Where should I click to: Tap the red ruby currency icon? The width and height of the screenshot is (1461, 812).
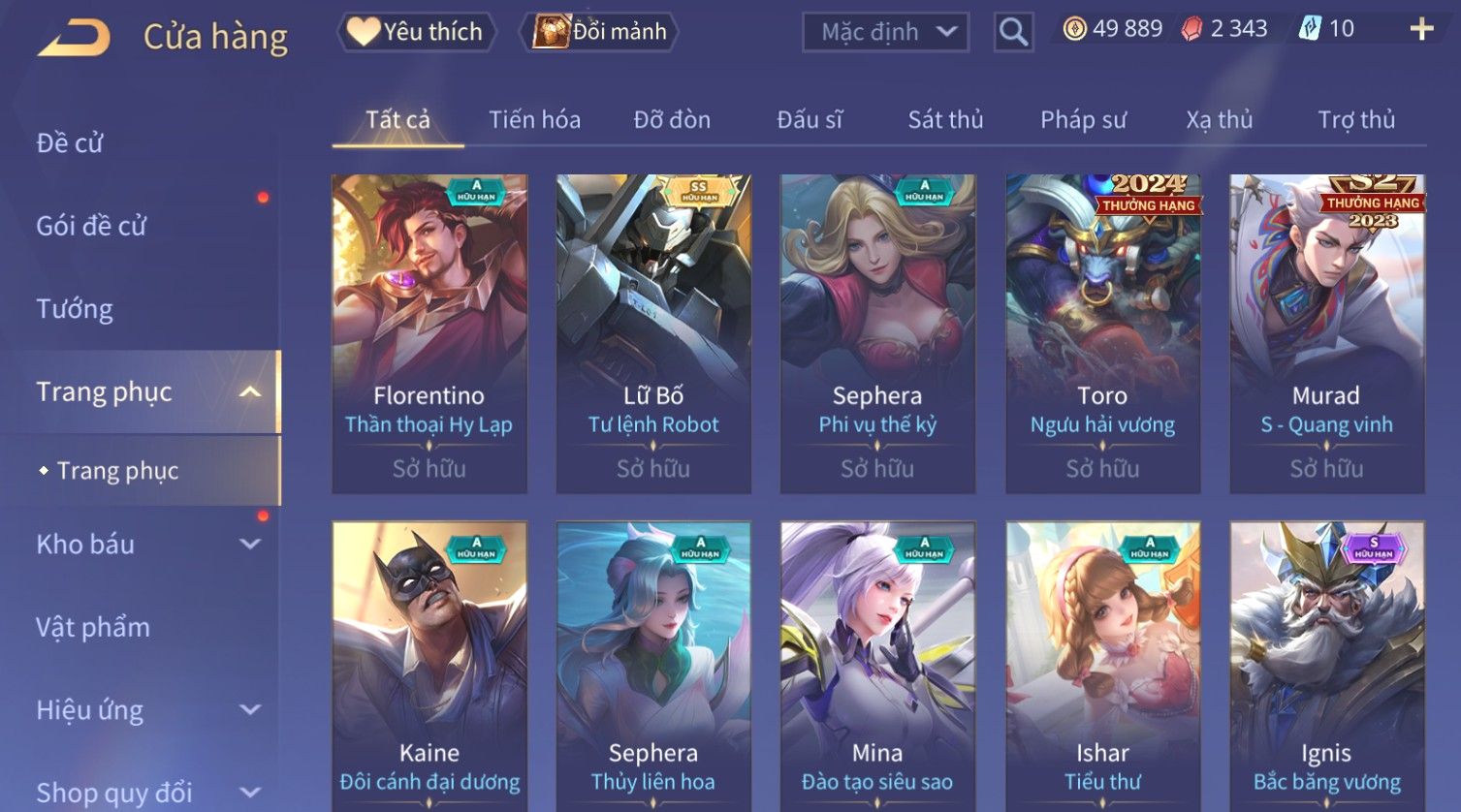coord(1191,29)
